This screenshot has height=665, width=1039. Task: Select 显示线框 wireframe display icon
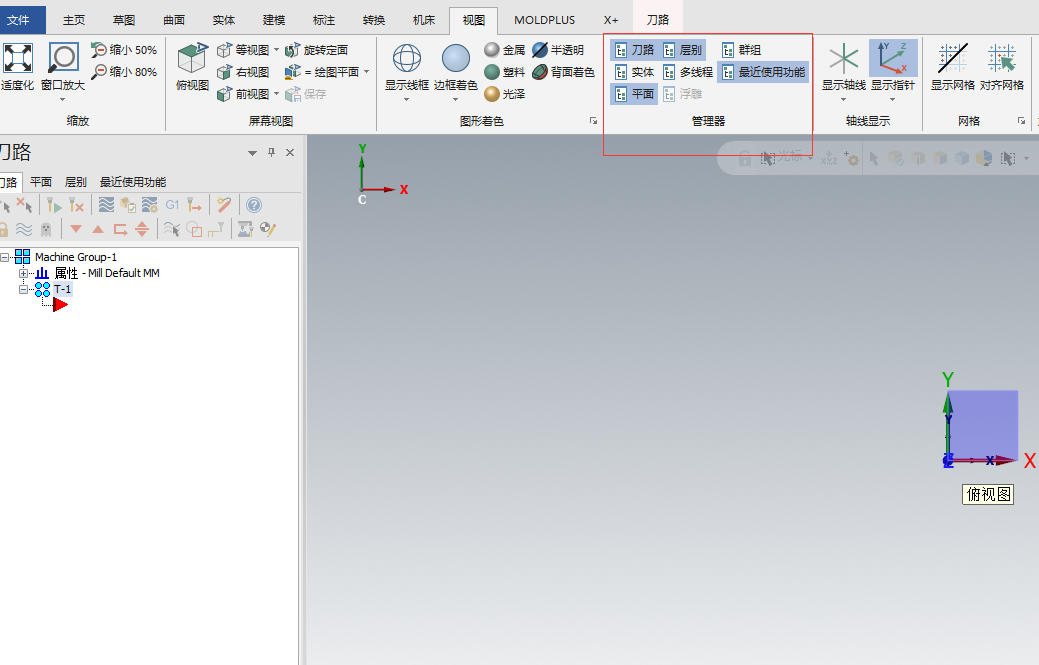[406, 62]
